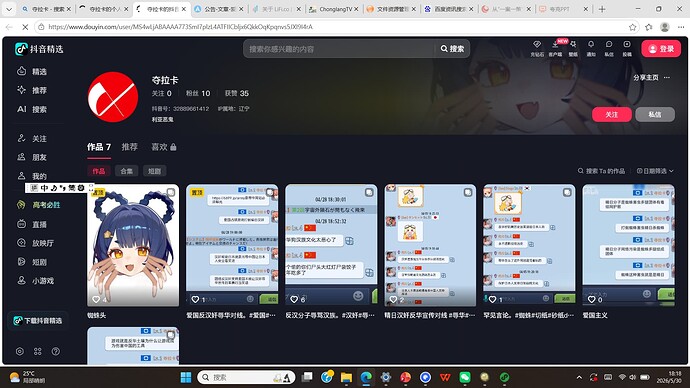Add page to favorites star icon
The height and width of the screenshot is (388, 690).
(x=632, y=27)
